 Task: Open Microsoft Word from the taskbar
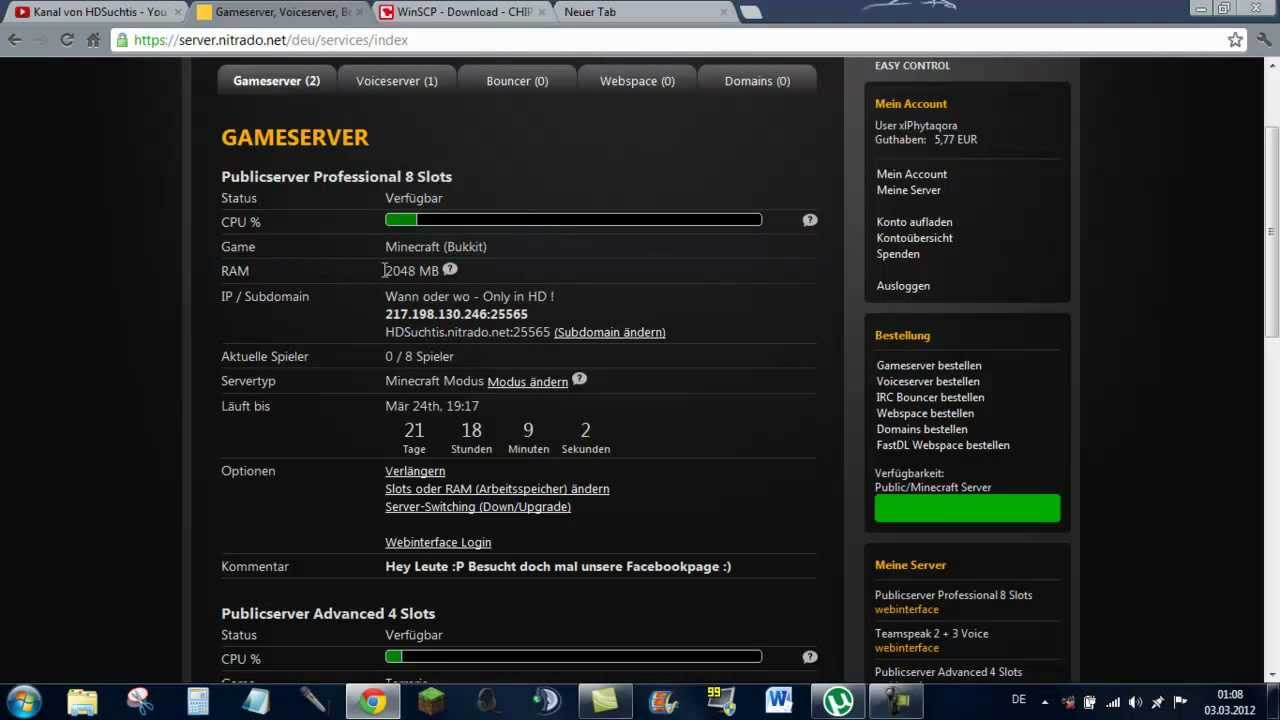coord(780,701)
